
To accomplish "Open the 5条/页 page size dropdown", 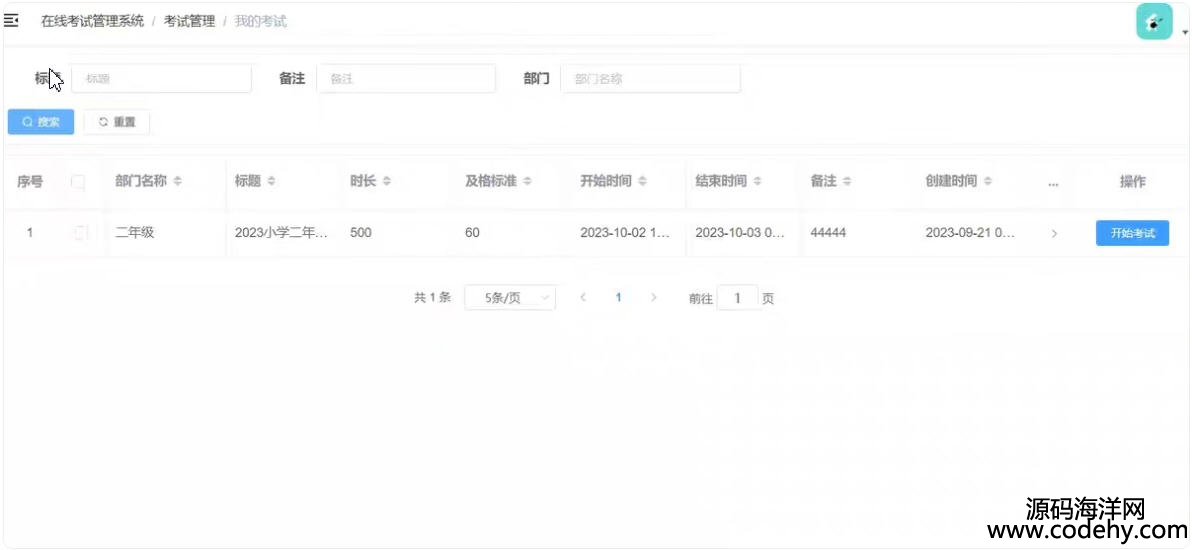I will [510, 297].
